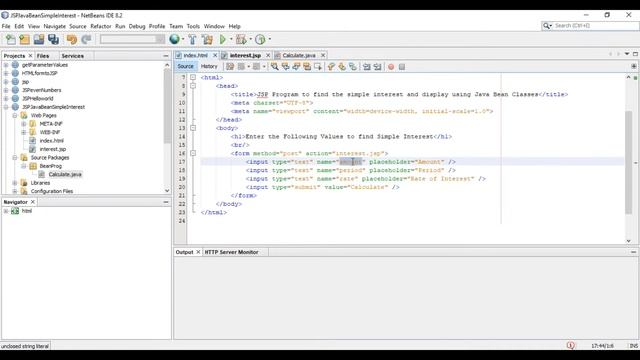The height and width of the screenshot is (360, 640).
Task: Open the Tools menu
Action: pos(193,26)
